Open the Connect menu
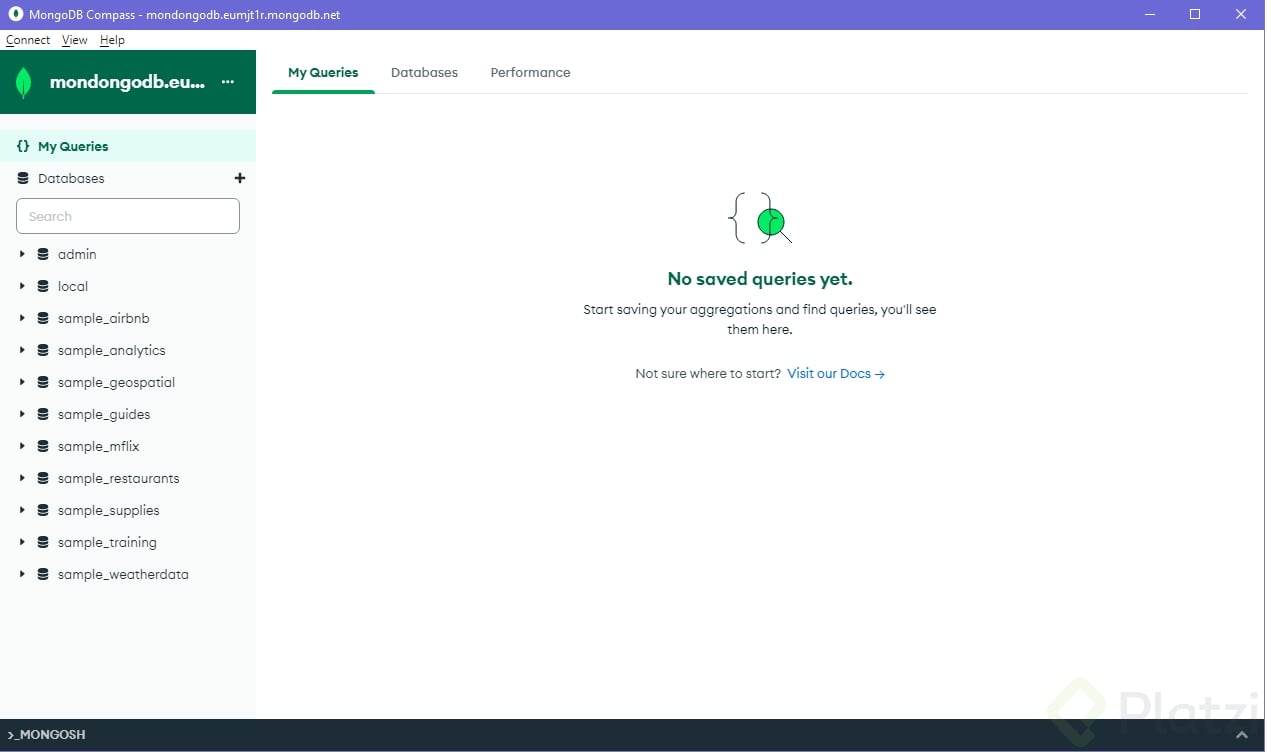Screen dimensions: 1271x755 pyautogui.click(x=28, y=40)
